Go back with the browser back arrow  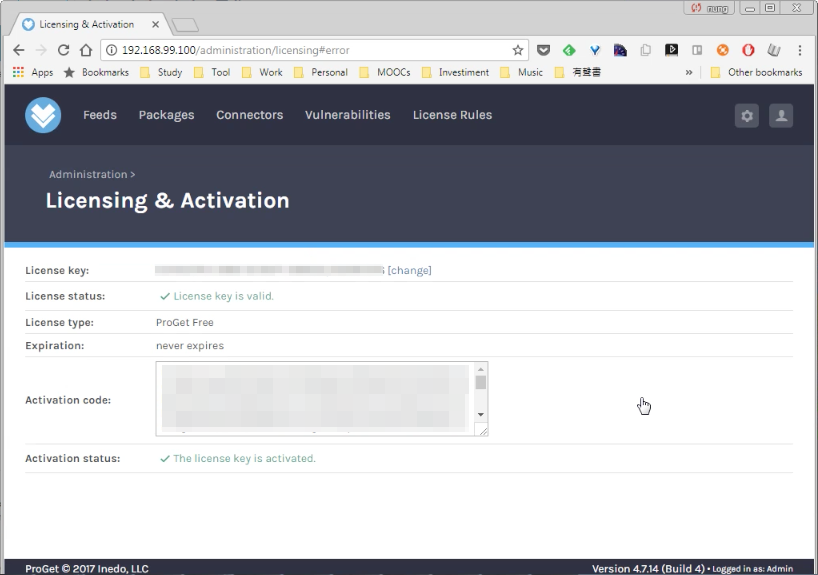pyautogui.click(x=19, y=50)
